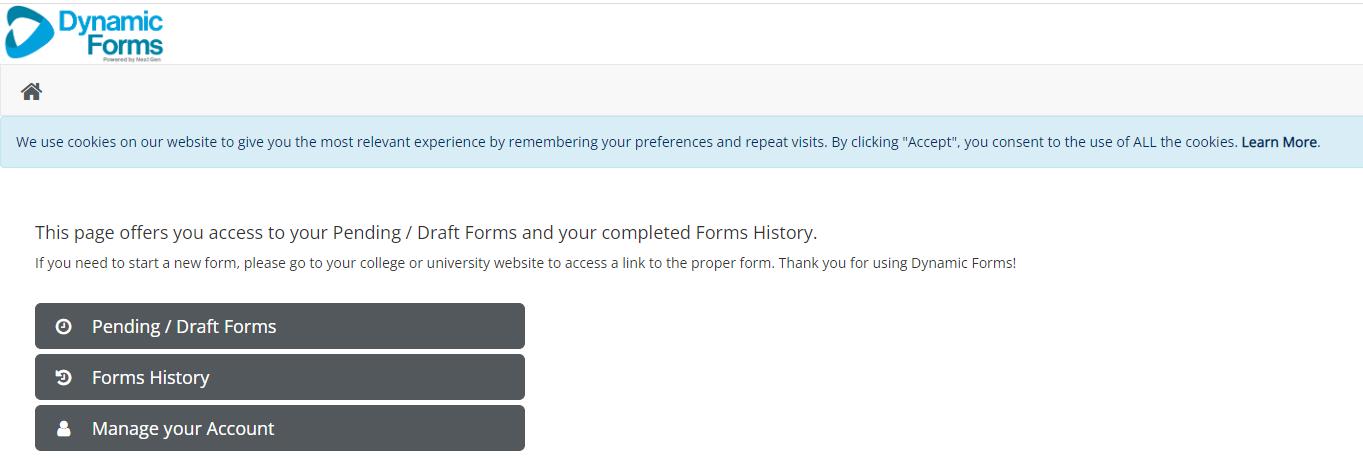The height and width of the screenshot is (469, 1363).
Task: Go to Manage your Account
Action: [x=183, y=428]
